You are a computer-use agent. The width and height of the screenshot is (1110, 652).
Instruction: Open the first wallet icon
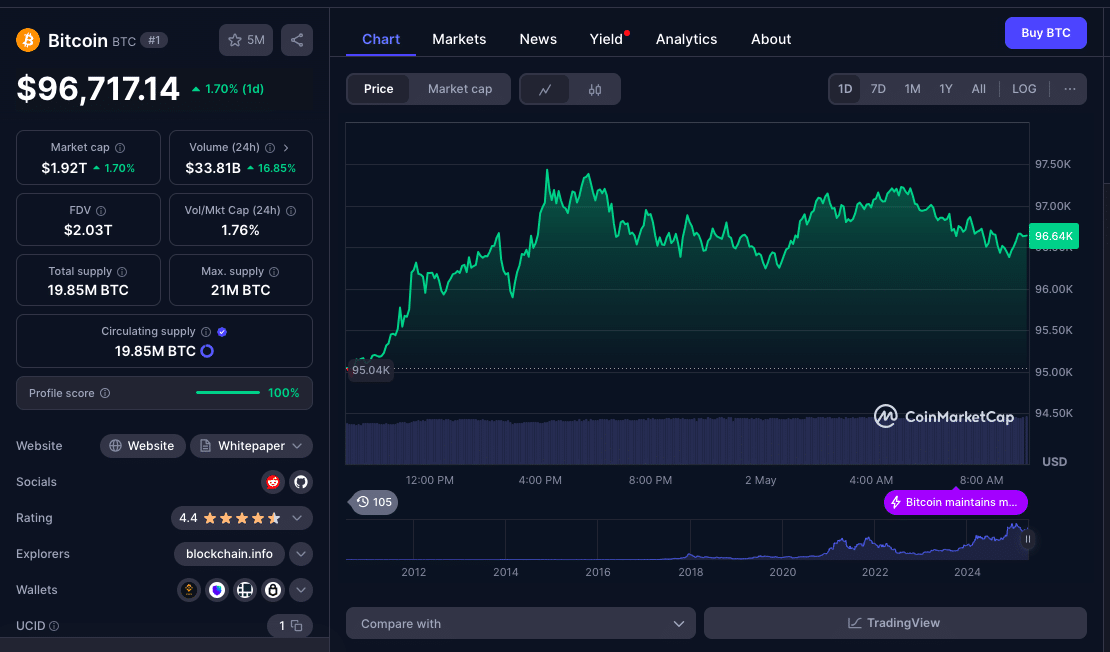point(189,590)
